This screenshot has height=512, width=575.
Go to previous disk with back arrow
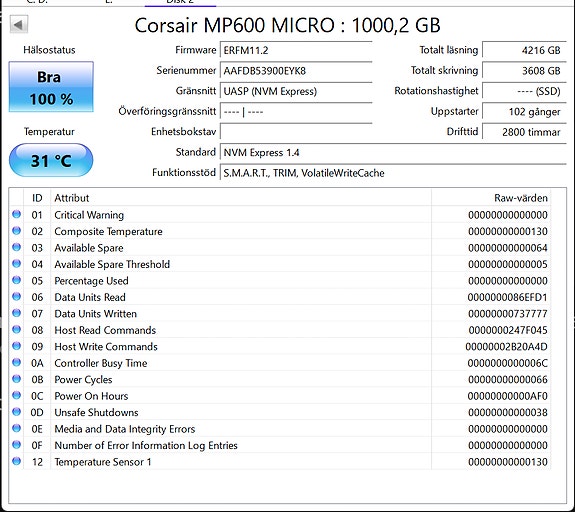pos(19,25)
